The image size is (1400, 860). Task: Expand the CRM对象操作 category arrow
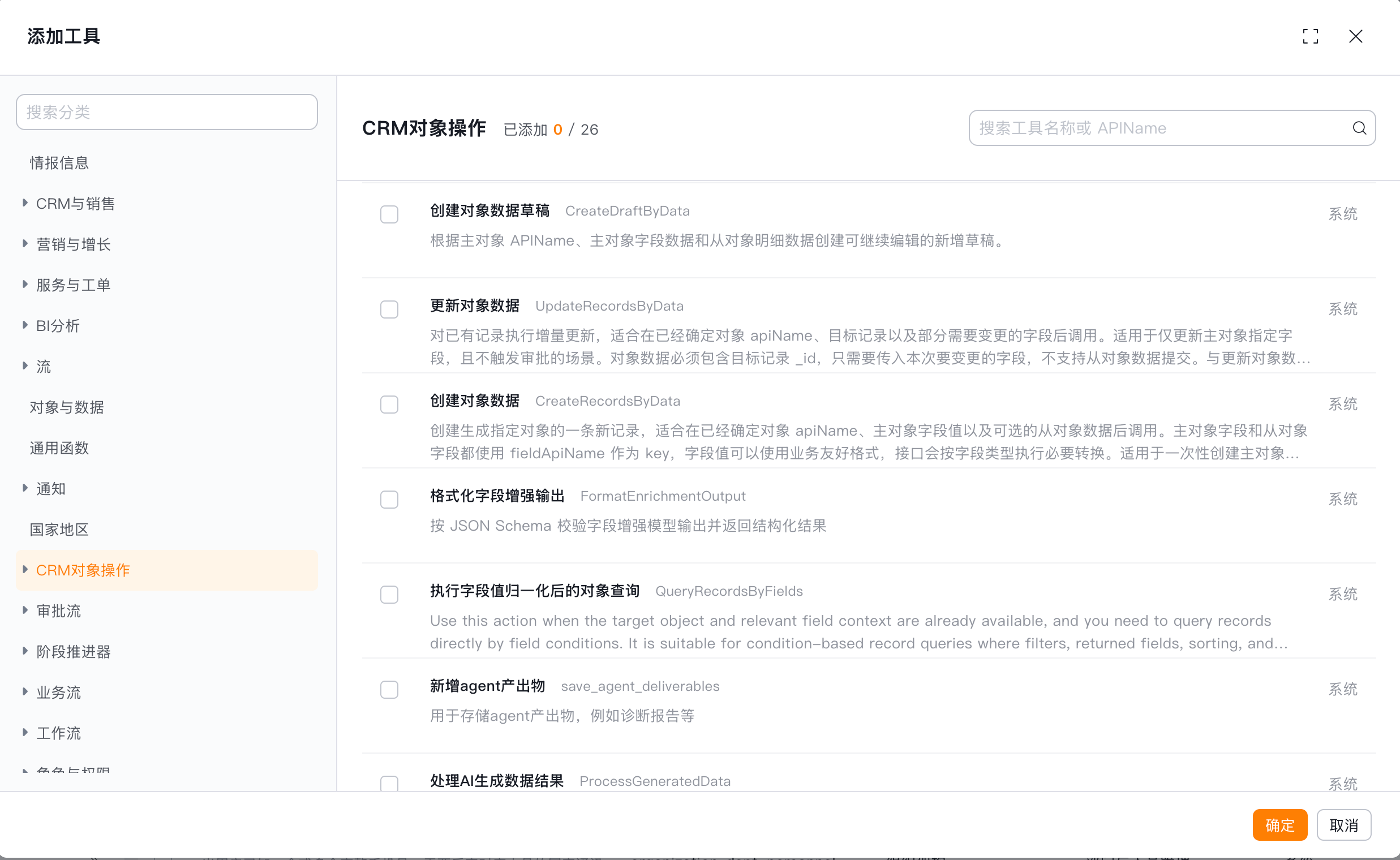pos(25,570)
